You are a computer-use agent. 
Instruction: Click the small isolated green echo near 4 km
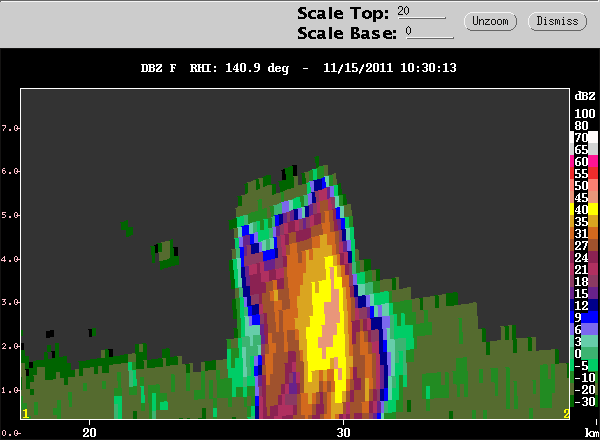[166, 254]
